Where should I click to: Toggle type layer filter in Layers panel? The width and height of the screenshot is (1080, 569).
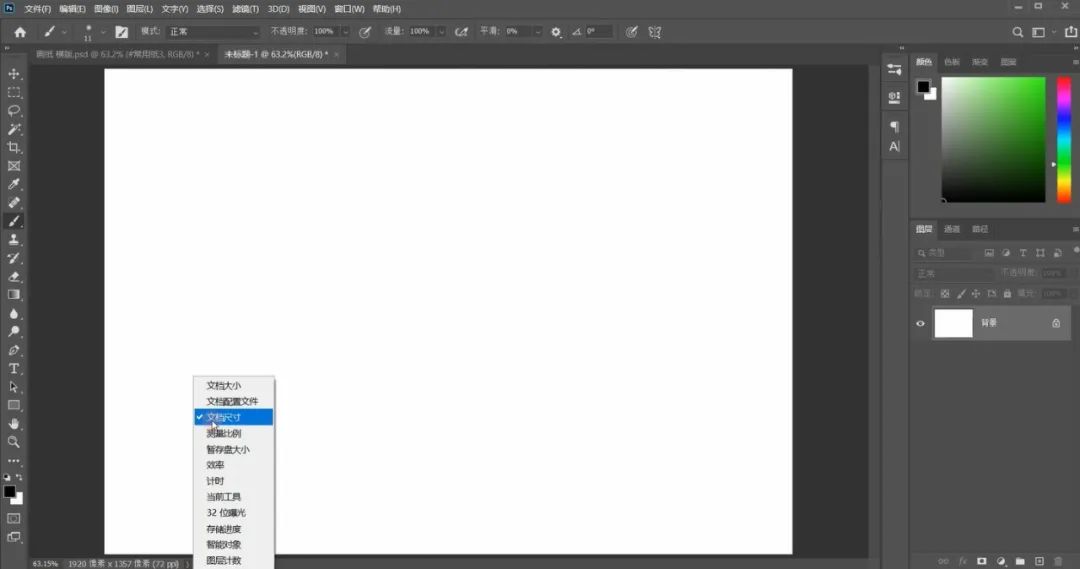[1023, 253]
